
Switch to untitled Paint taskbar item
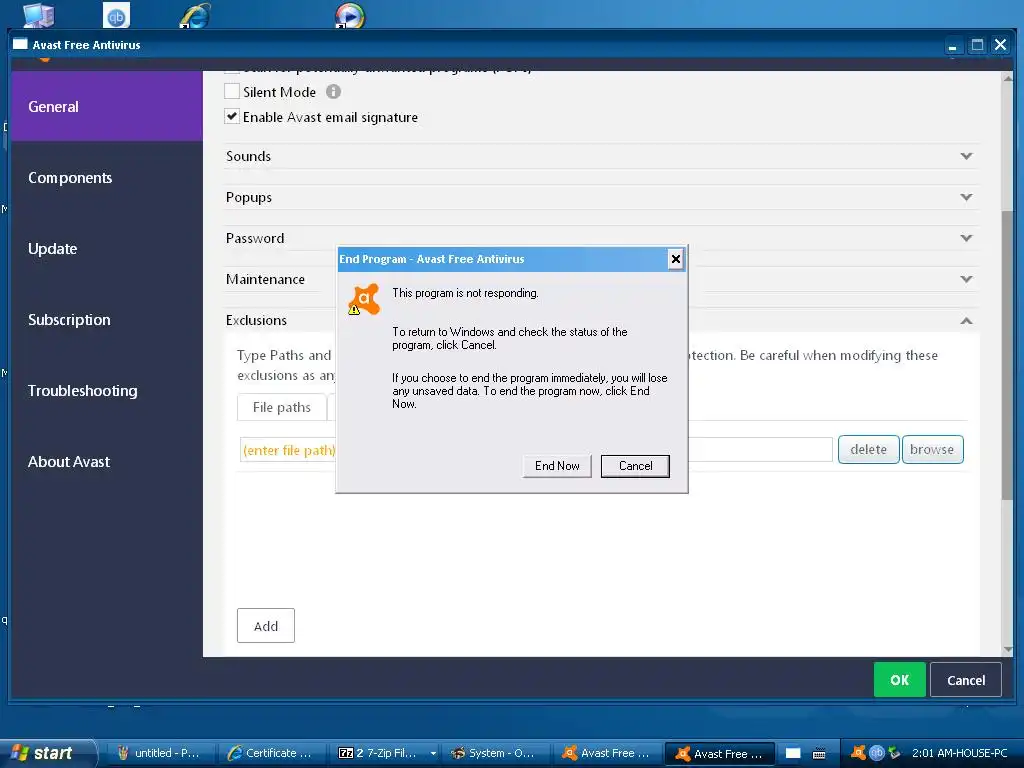[159, 753]
